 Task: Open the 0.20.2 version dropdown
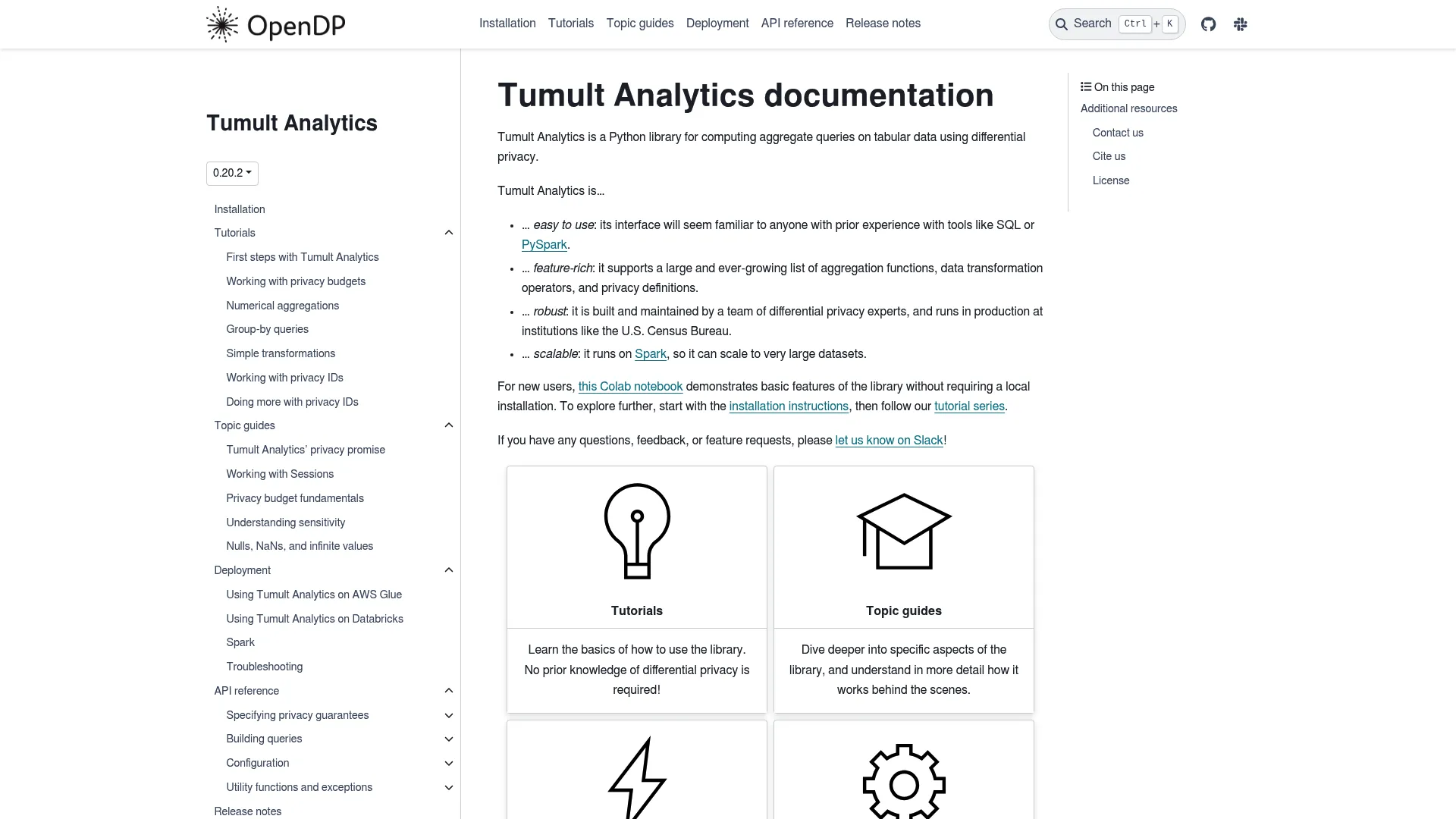pyautogui.click(x=232, y=173)
